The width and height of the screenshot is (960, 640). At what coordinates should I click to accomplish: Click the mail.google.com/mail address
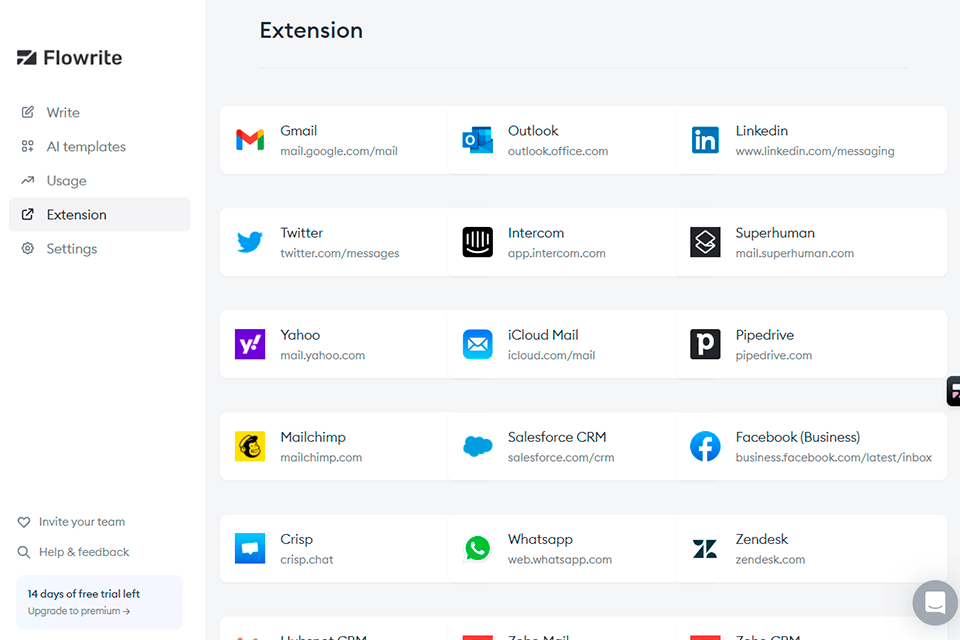tap(339, 151)
